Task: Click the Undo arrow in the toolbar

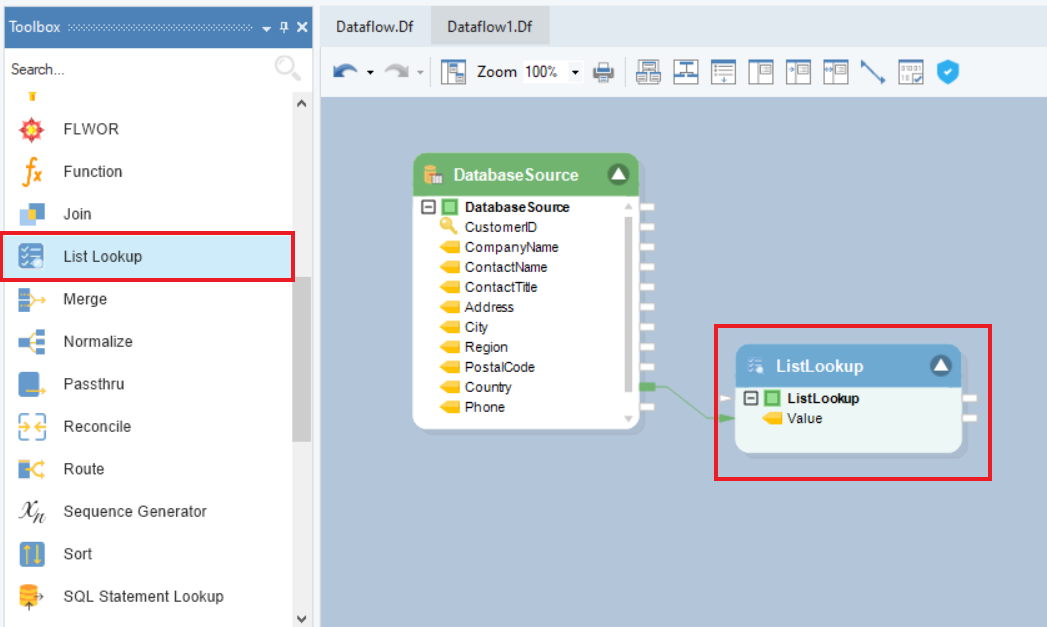Action: (346, 72)
